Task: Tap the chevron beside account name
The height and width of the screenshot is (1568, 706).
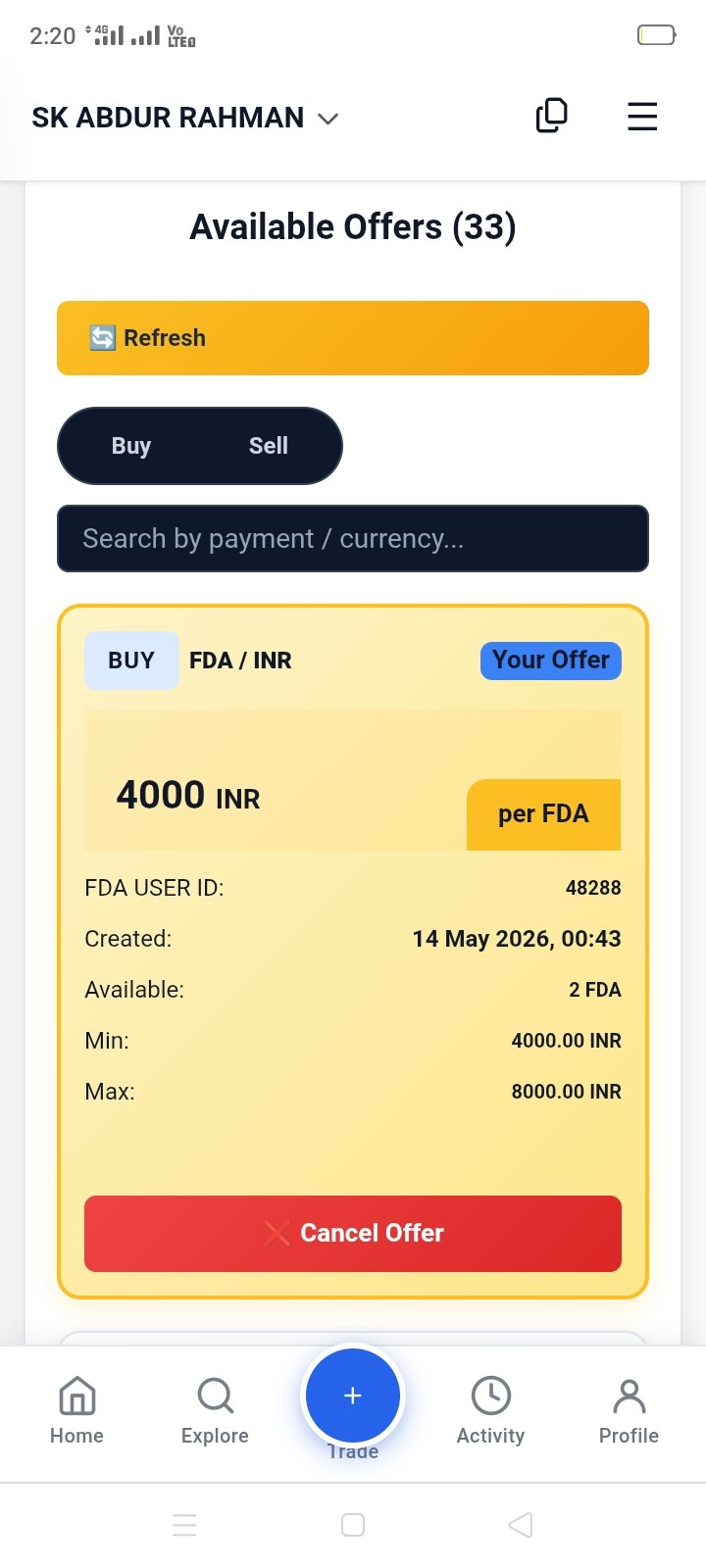Action: [328, 119]
